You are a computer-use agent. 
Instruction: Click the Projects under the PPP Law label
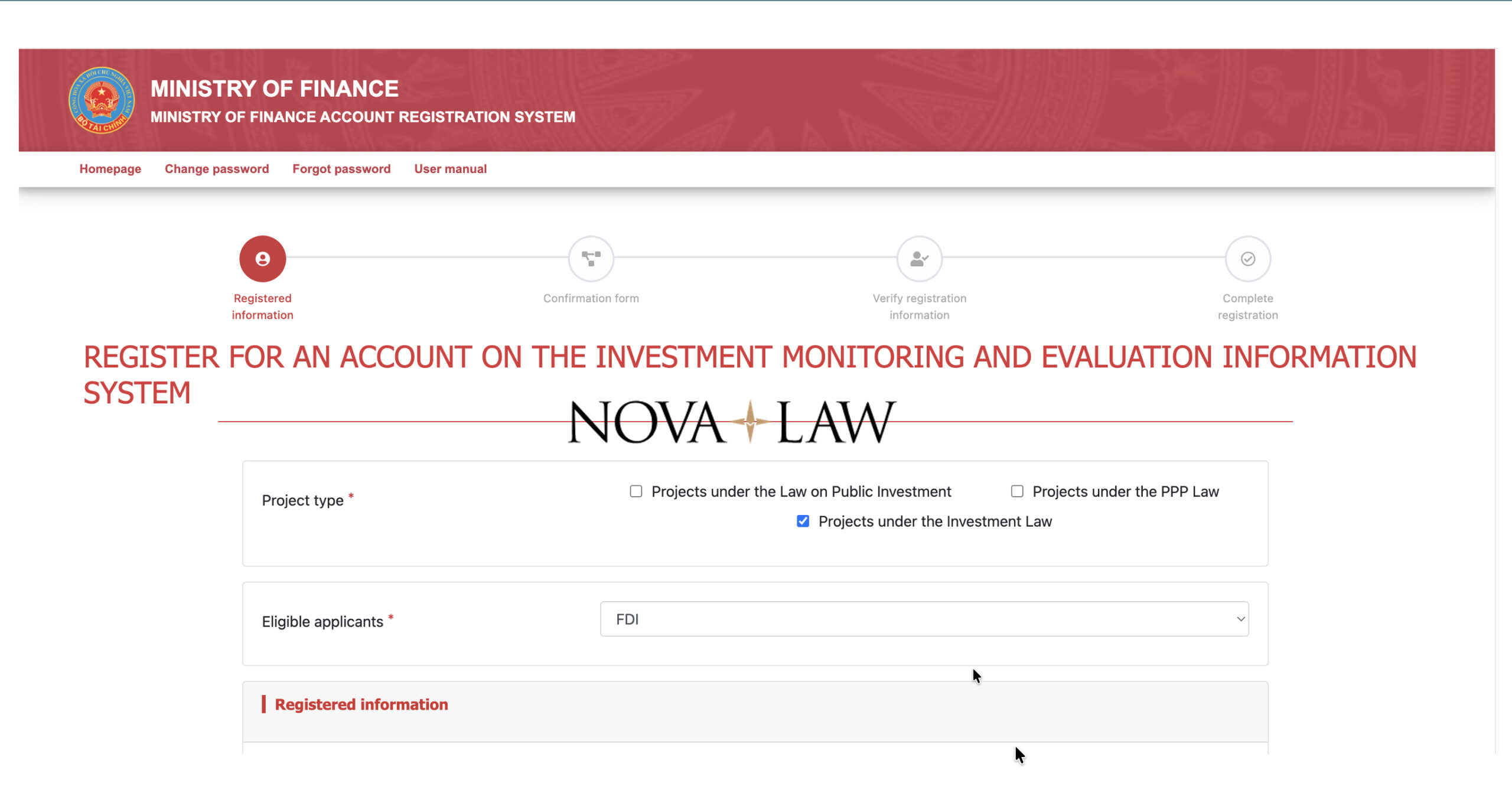[x=1125, y=491]
